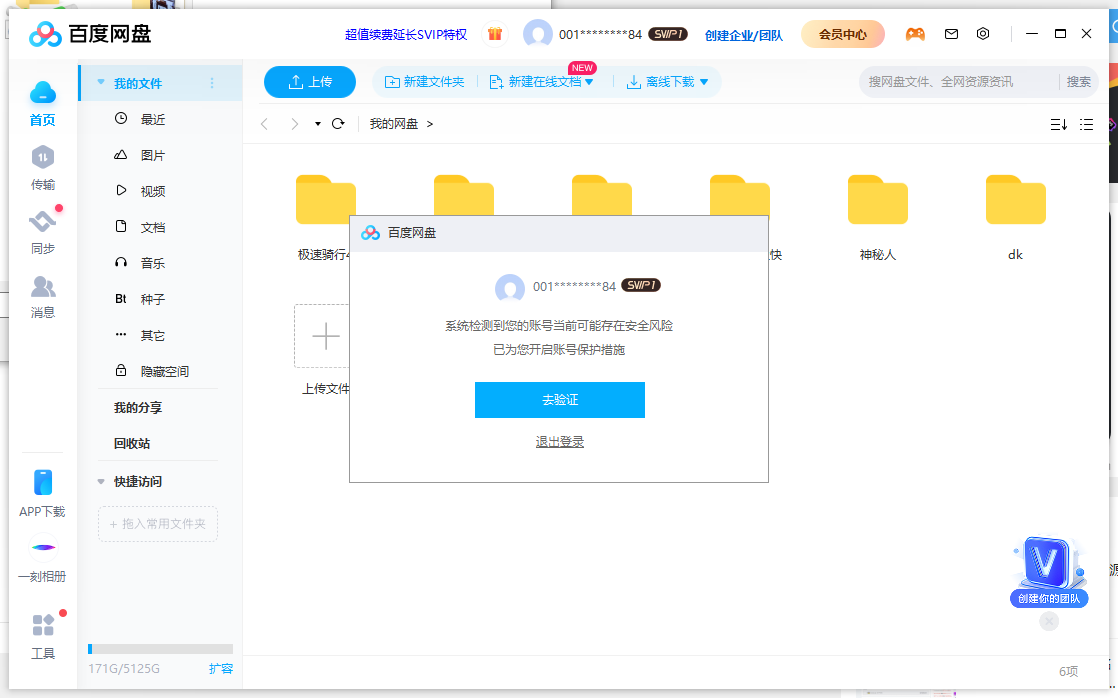This screenshot has height=698, width=1118.
Task: Click the 创建你的团队 V badge
Action: (x=1049, y=571)
